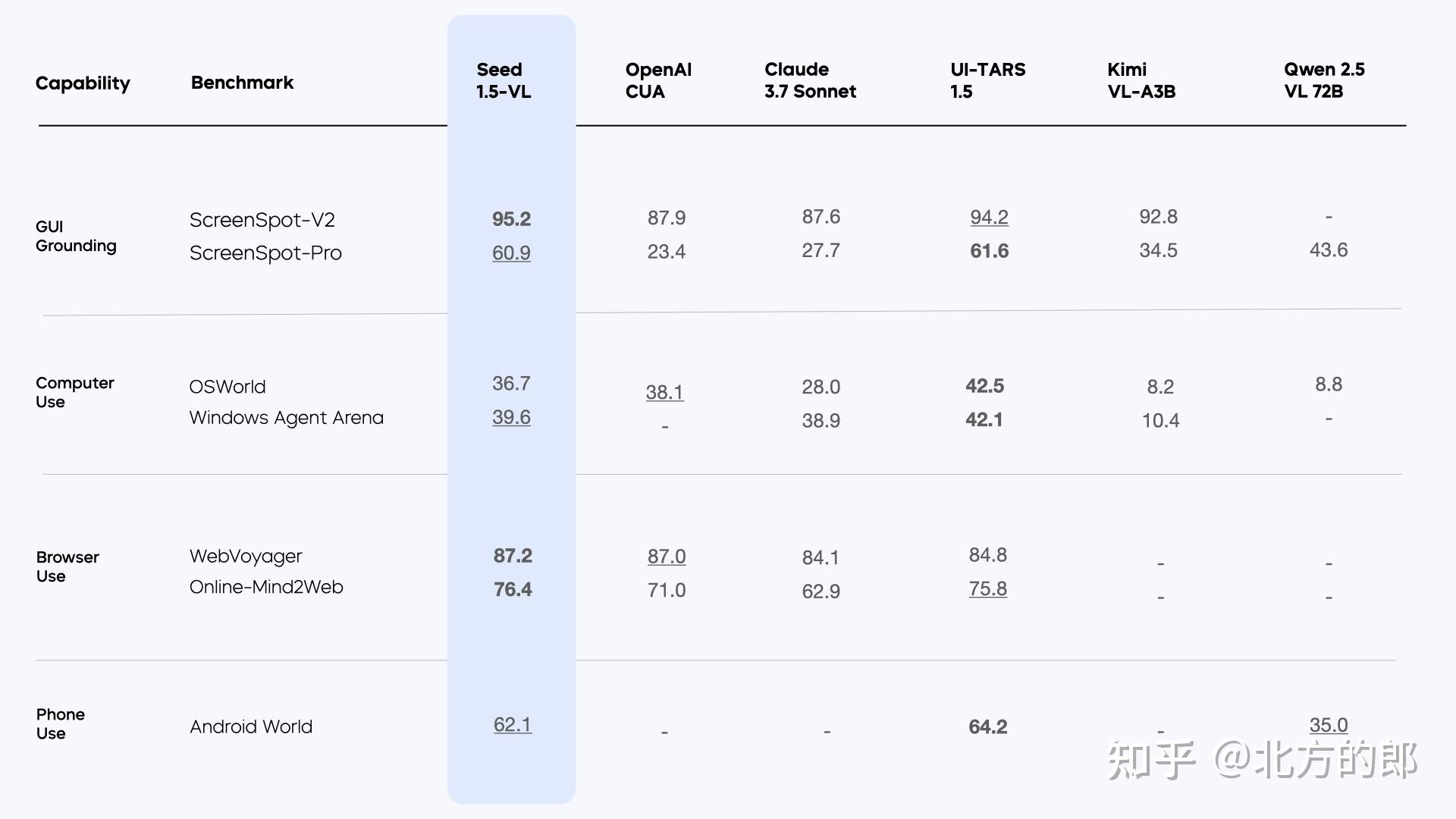1456x819 pixels.
Task: Click the Kimi VL-A3B column header
Action: pyautogui.click(x=1141, y=80)
